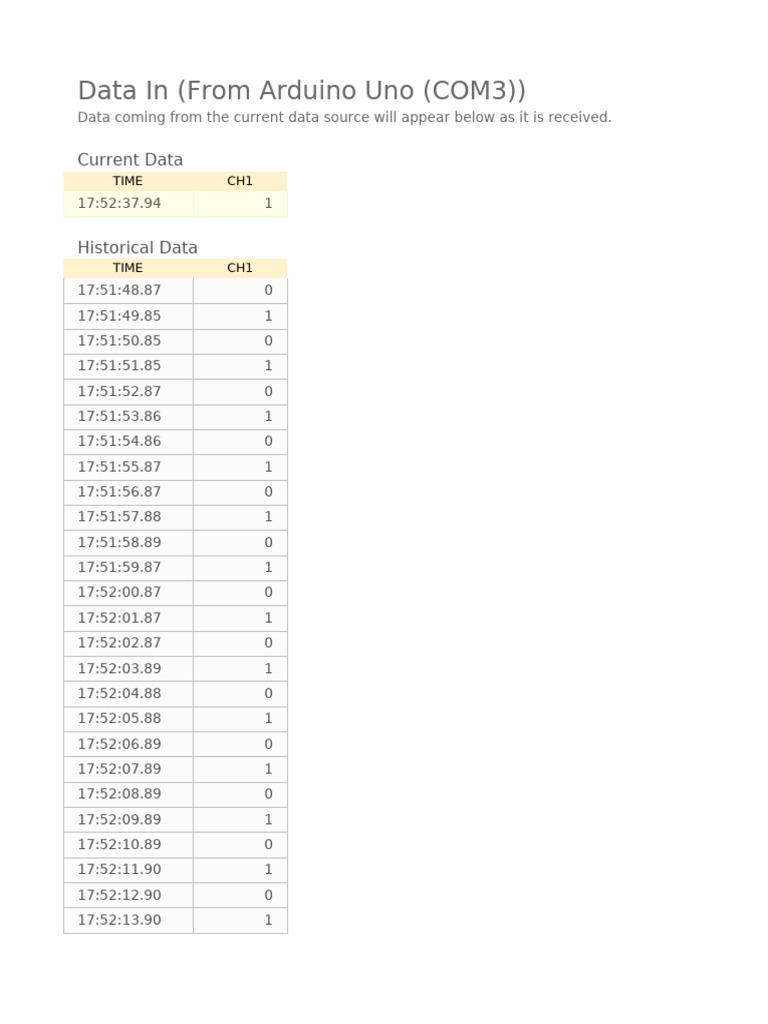Click the Historical Data section heading
The height and width of the screenshot is (1024, 768).
[x=137, y=247]
